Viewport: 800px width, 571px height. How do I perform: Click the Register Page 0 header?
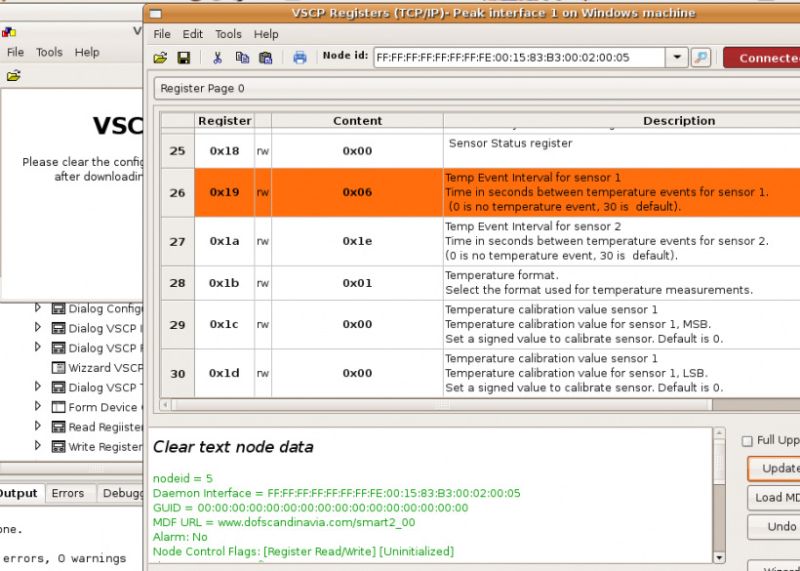477,88
